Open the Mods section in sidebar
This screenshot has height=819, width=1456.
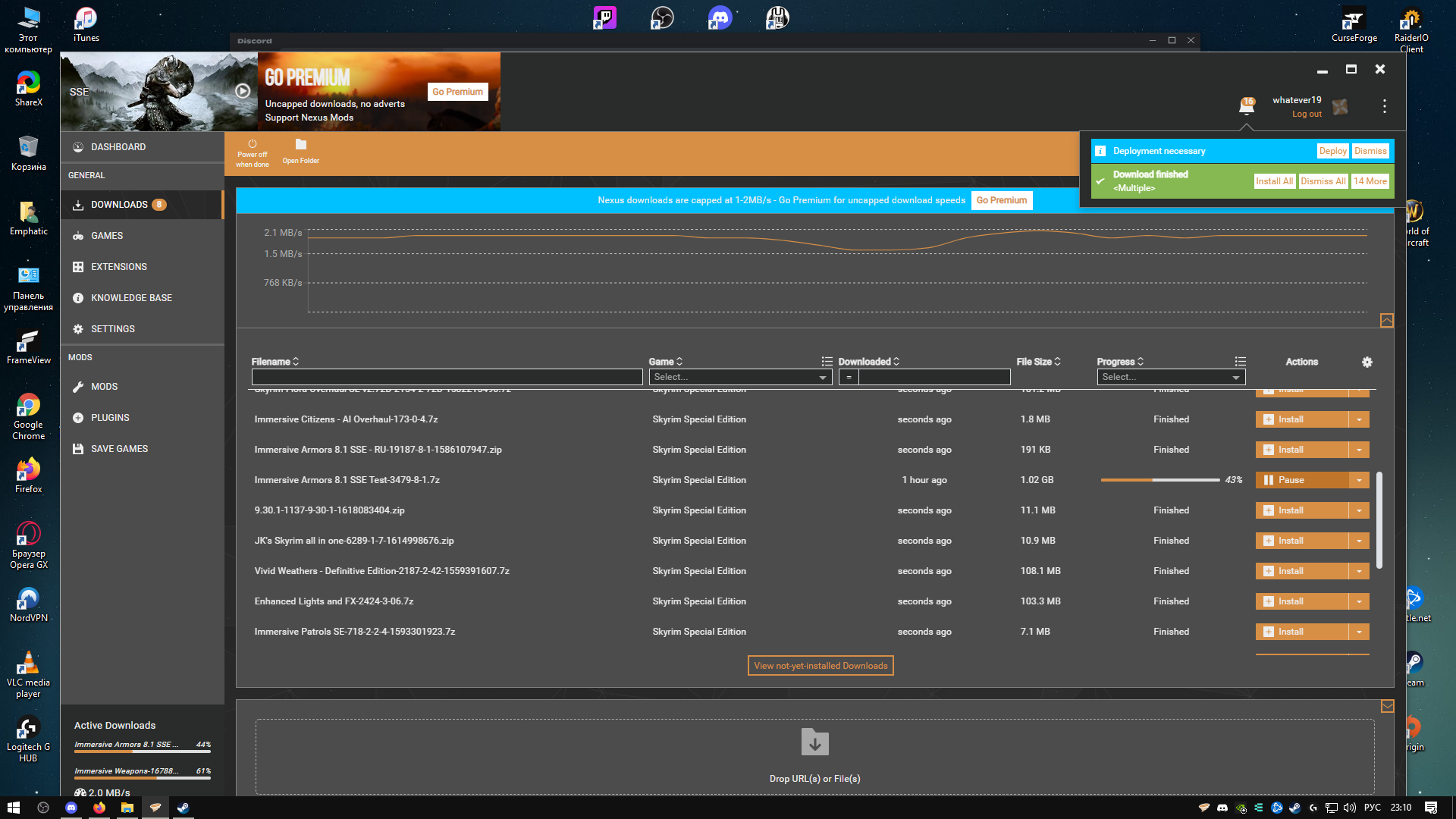click(x=104, y=387)
